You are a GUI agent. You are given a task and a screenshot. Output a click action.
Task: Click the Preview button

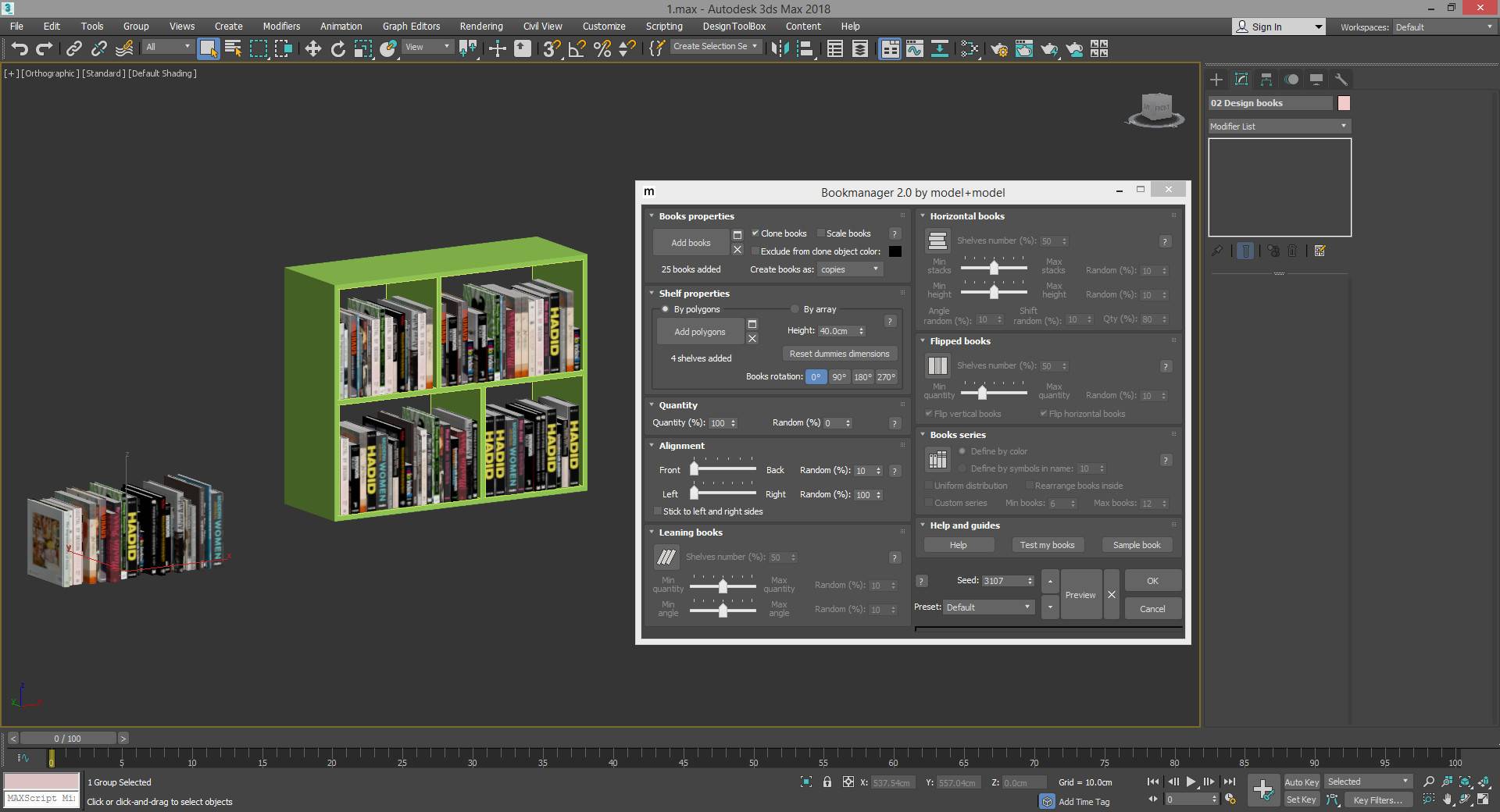click(1080, 595)
